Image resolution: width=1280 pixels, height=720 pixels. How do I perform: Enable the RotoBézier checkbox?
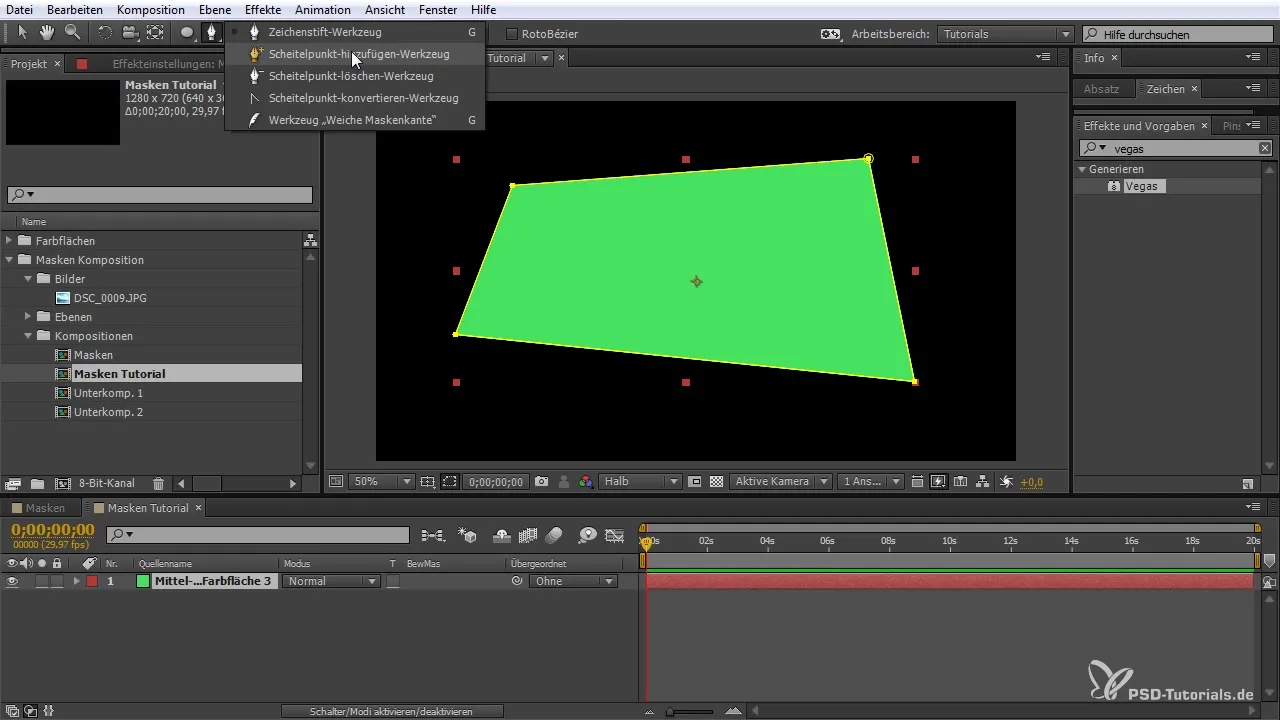513,34
